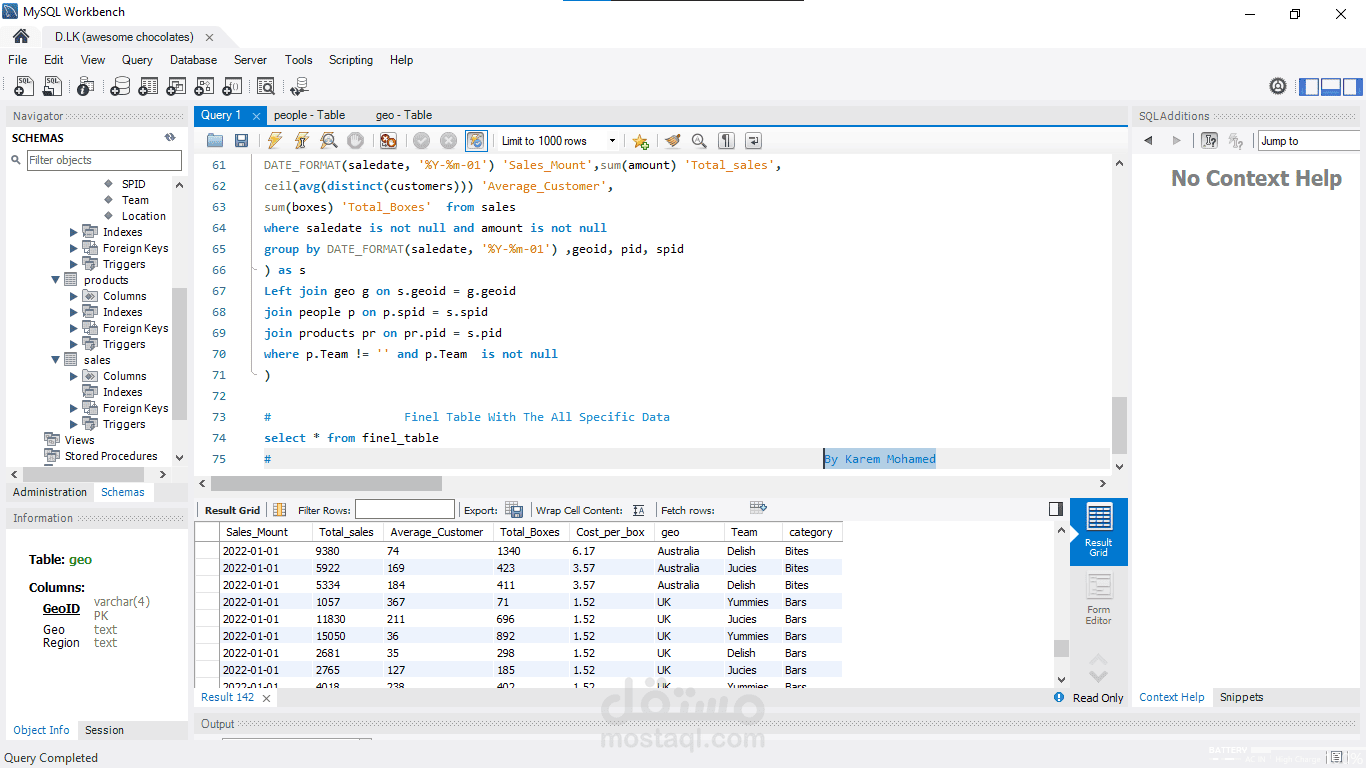Click the SQL editor horizontal scrollbar
1366x768 pixels.
pyautogui.click(x=652, y=483)
